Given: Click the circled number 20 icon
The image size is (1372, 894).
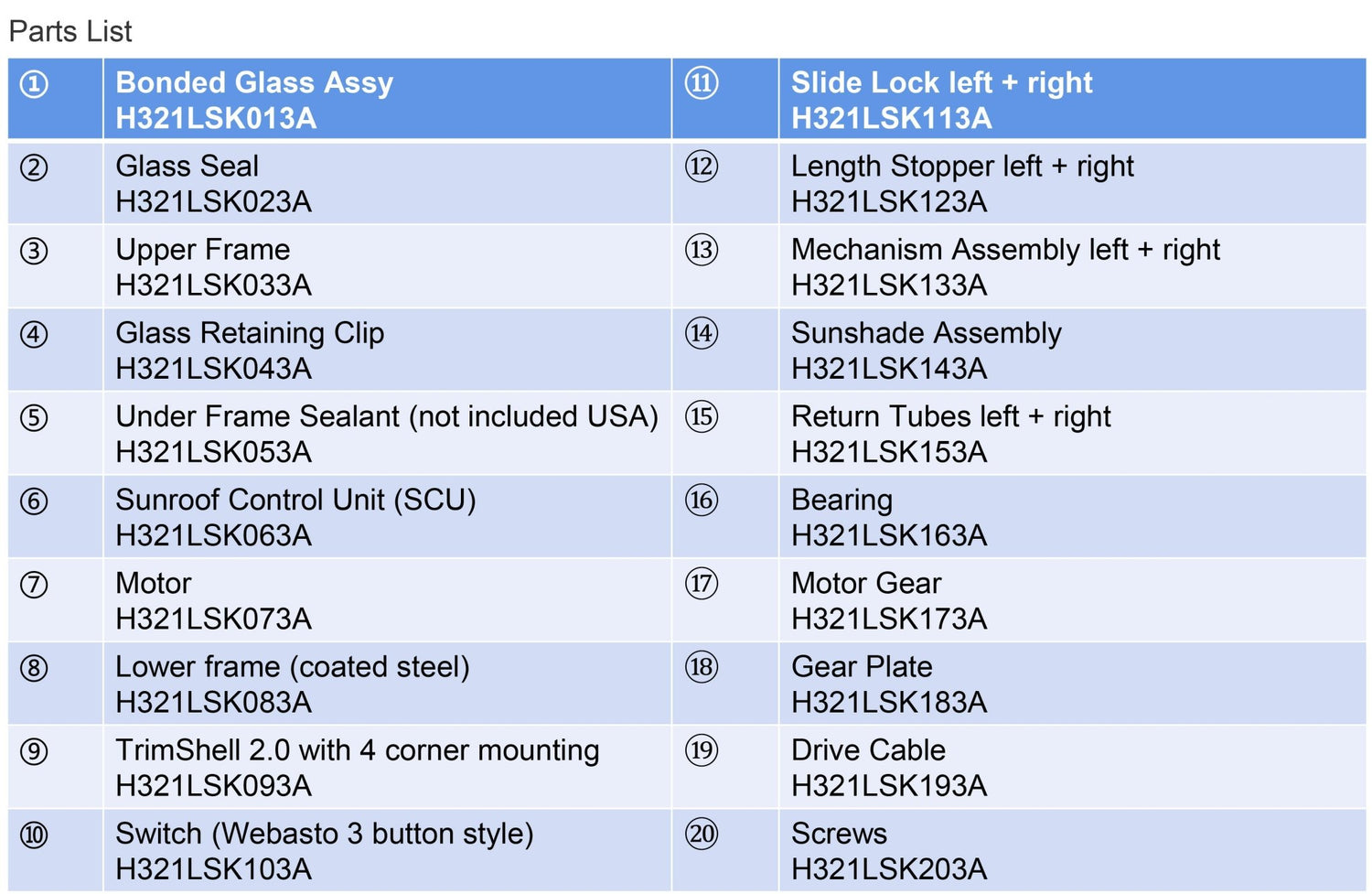Looking at the screenshot, I should point(702,834).
